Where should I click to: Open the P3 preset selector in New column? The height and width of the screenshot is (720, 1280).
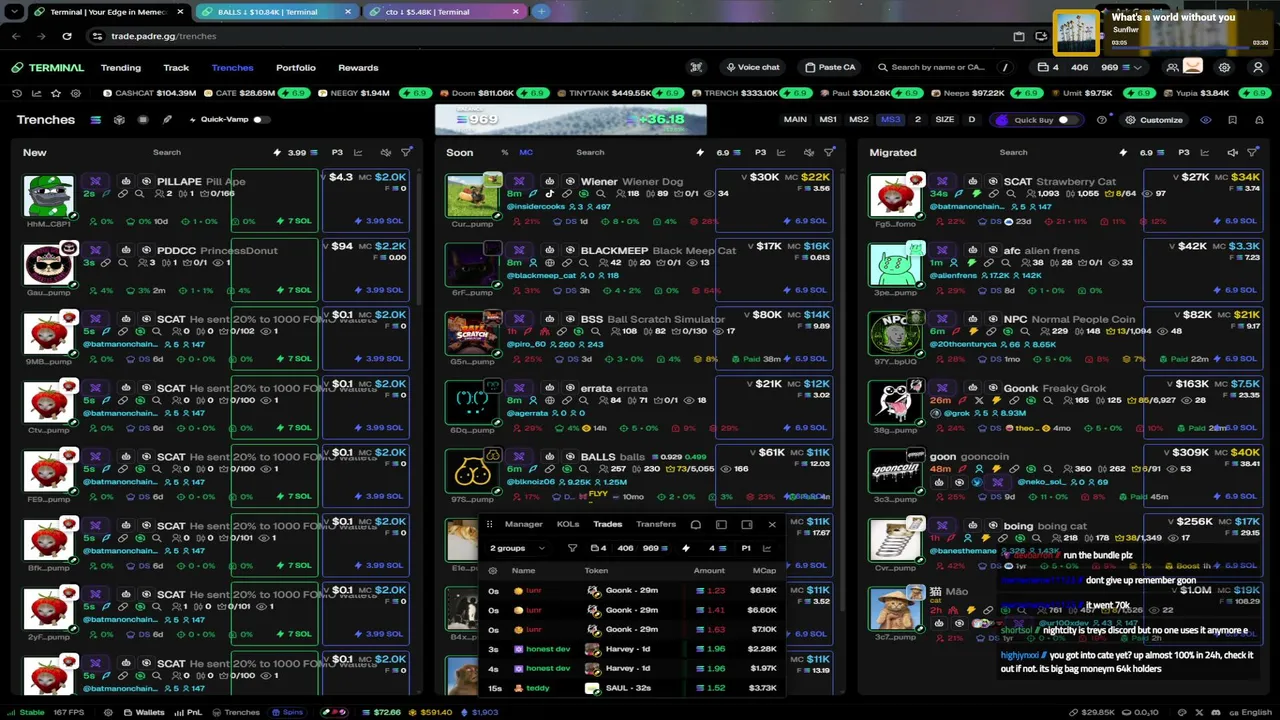[337, 153]
